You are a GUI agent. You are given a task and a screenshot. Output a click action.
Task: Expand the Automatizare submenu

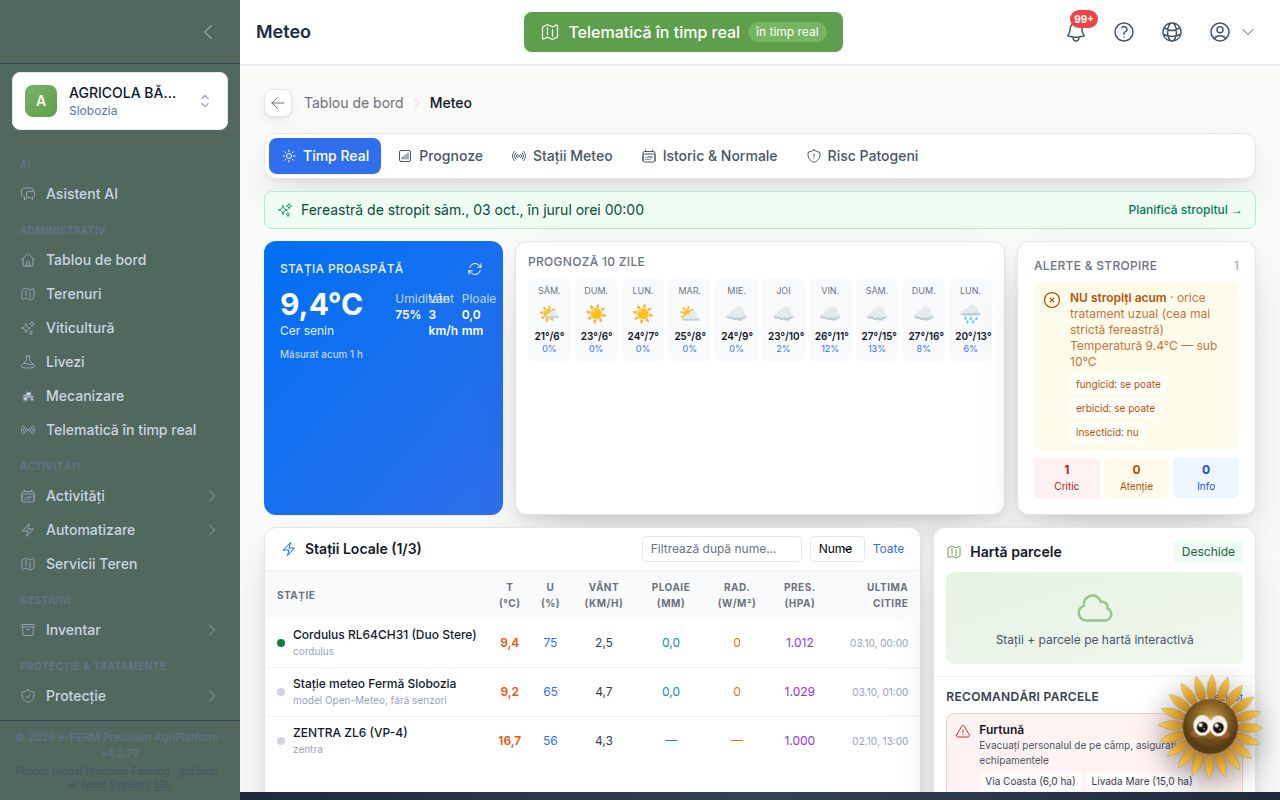point(120,530)
